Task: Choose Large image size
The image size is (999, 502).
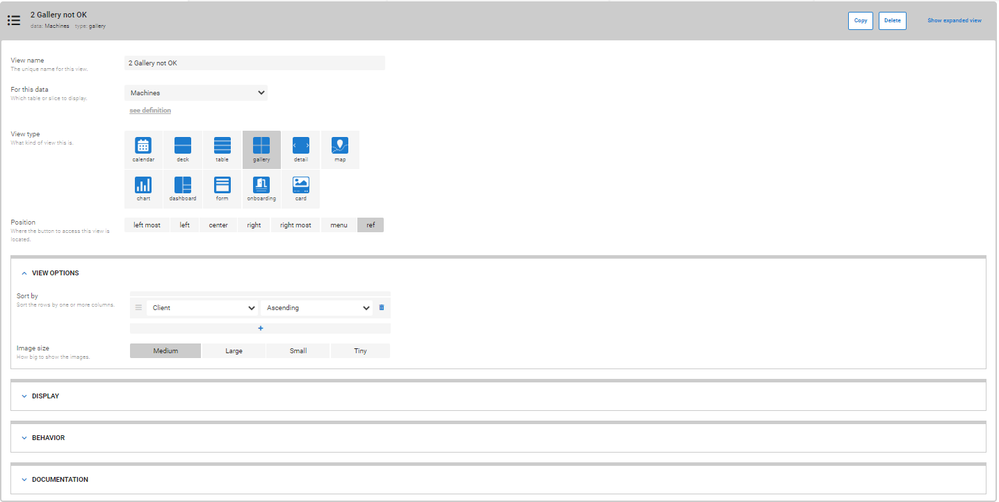Action: point(234,351)
